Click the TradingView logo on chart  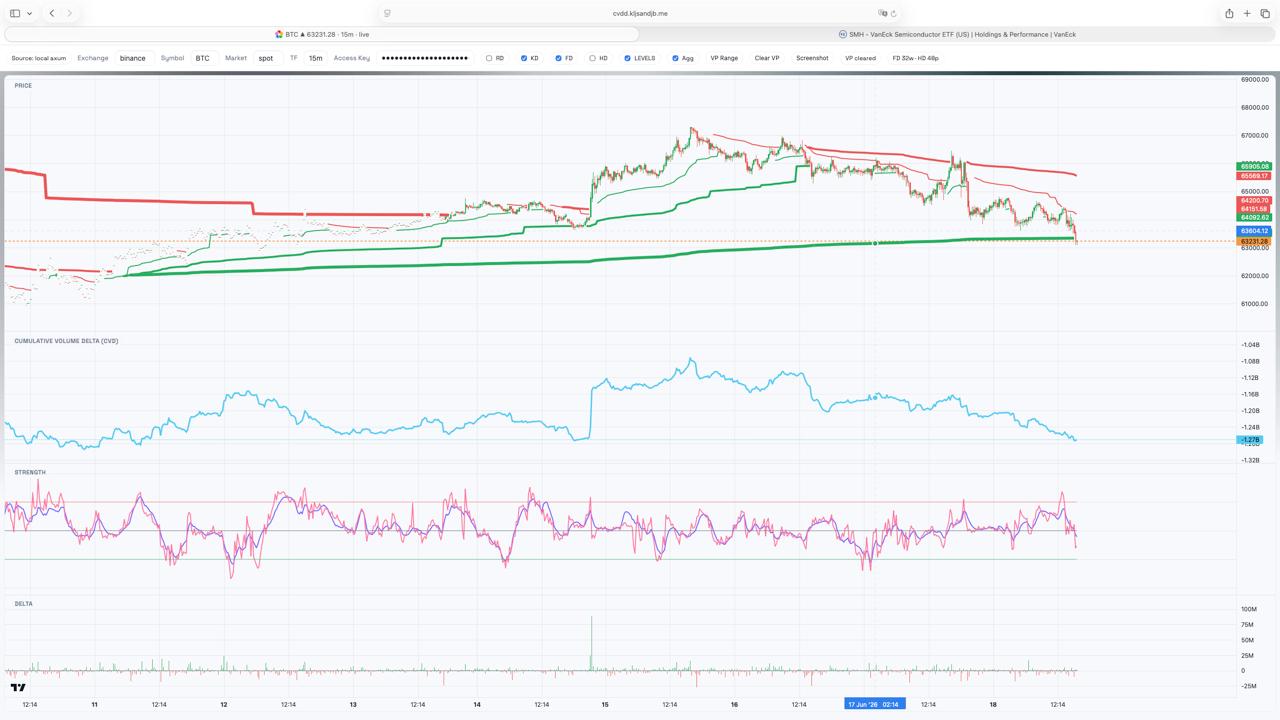(18, 687)
